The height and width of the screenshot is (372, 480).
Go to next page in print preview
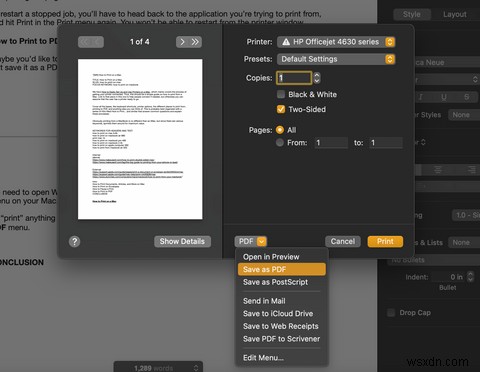[x=182, y=42]
